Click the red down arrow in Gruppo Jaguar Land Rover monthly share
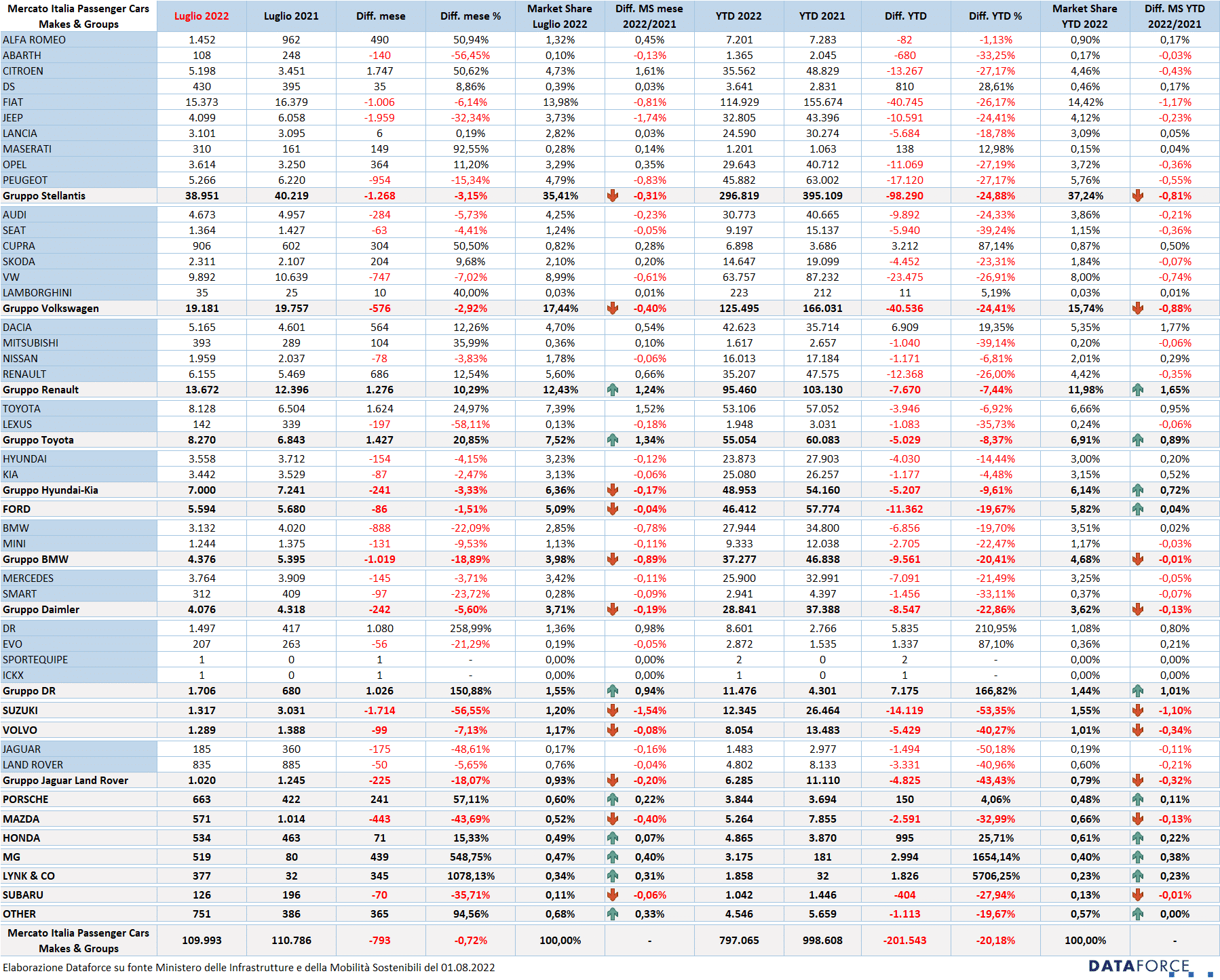 click(613, 781)
